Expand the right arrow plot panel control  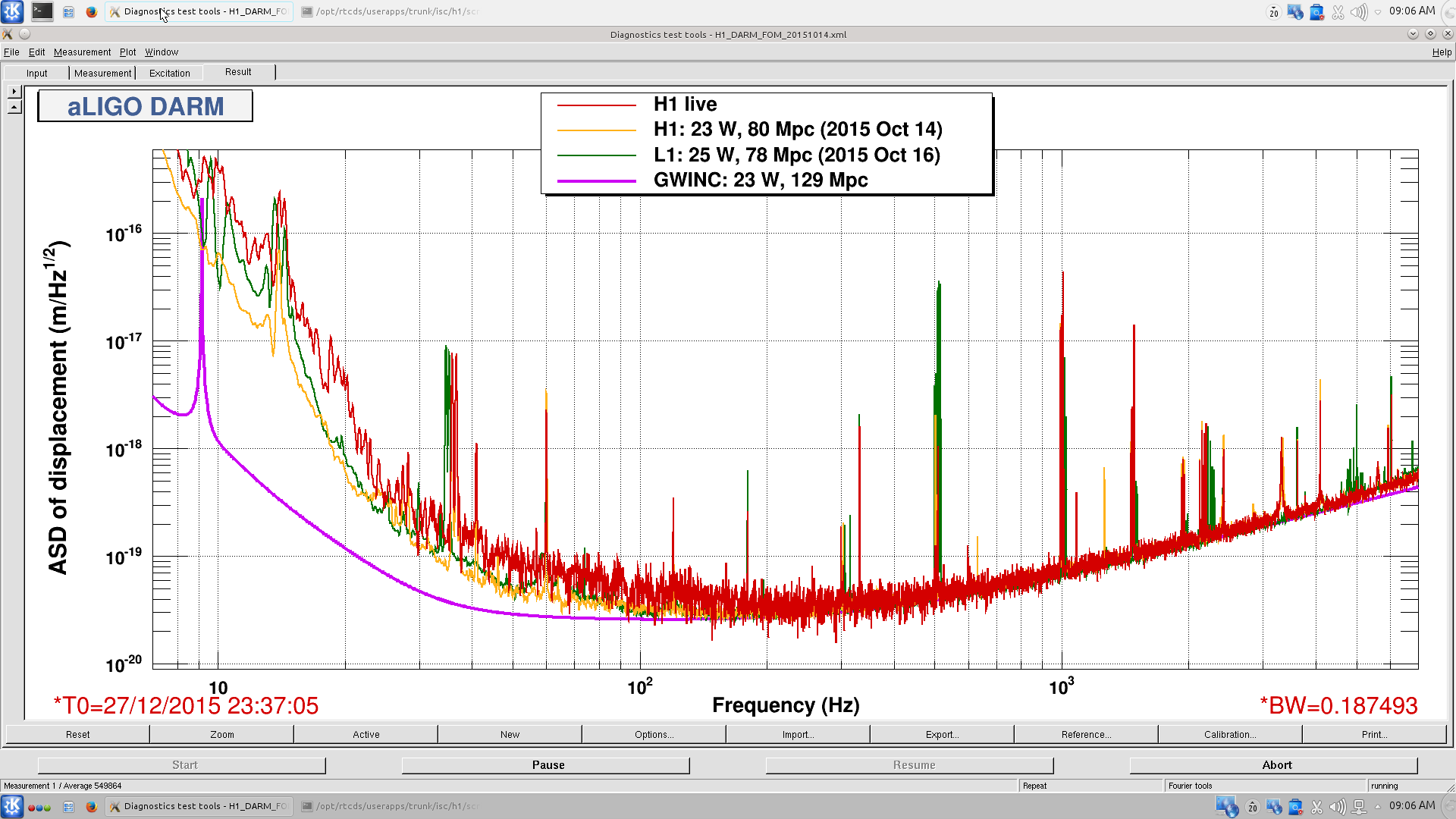click(14, 91)
